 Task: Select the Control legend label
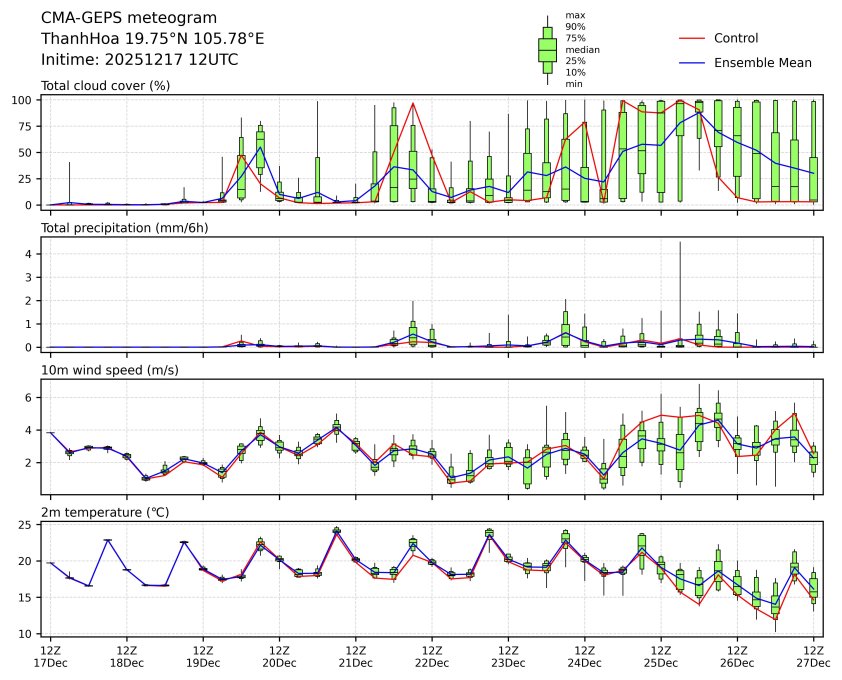pyautogui.click(x=736, y=39)
